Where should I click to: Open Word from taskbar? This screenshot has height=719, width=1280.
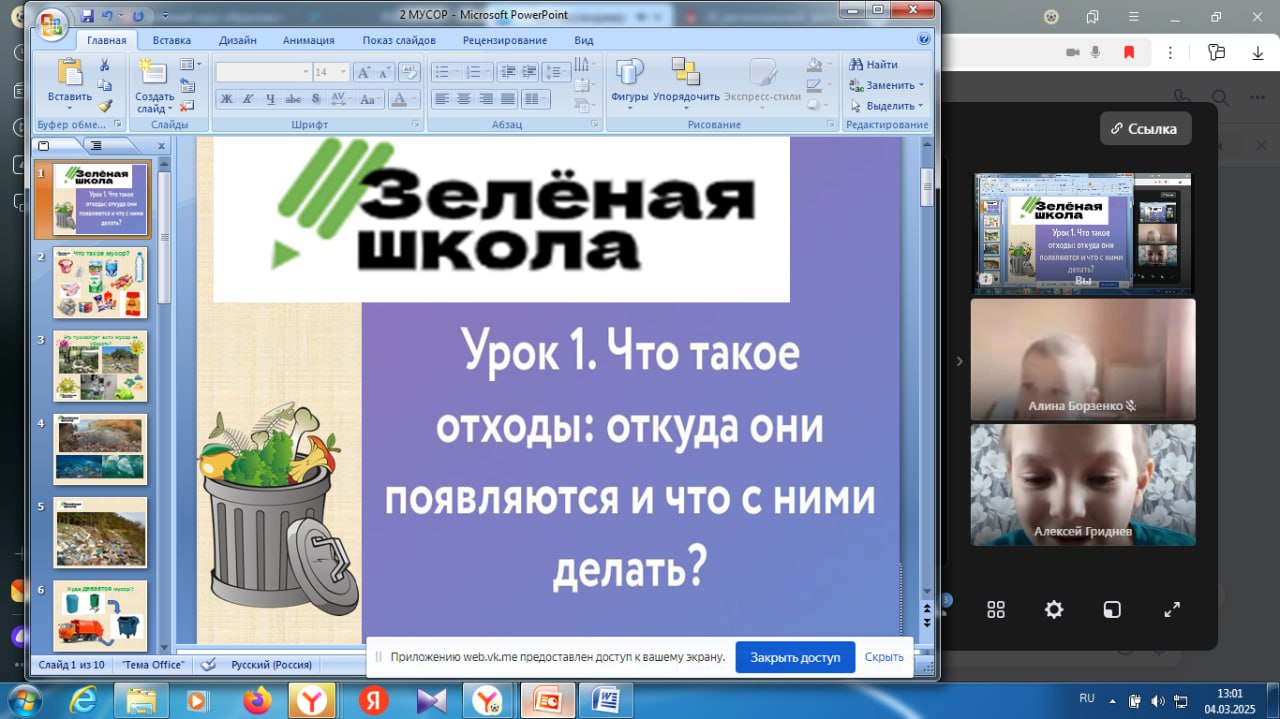pyautogui.click(x=605, y=699)
